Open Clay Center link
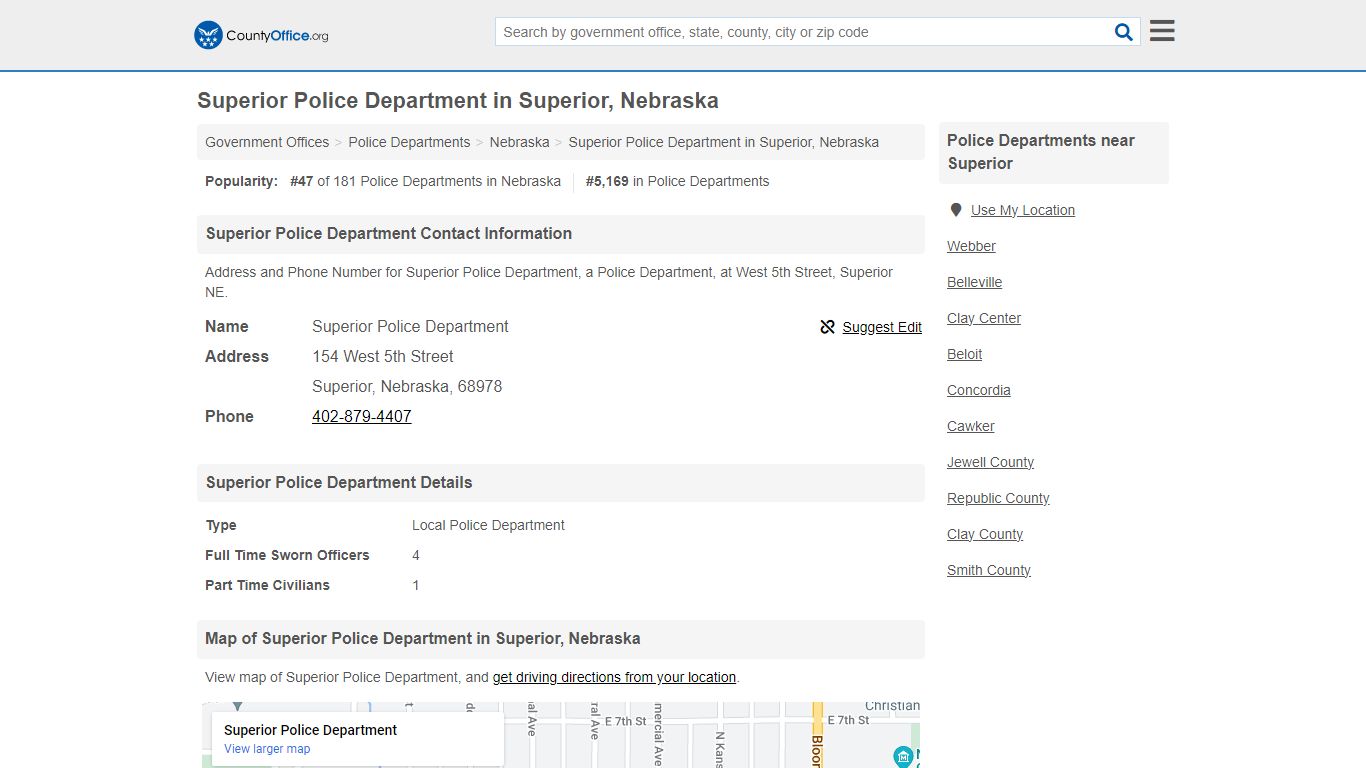Image resolution: width=1366 pixels, height=768 pixels. coord(984,318)
